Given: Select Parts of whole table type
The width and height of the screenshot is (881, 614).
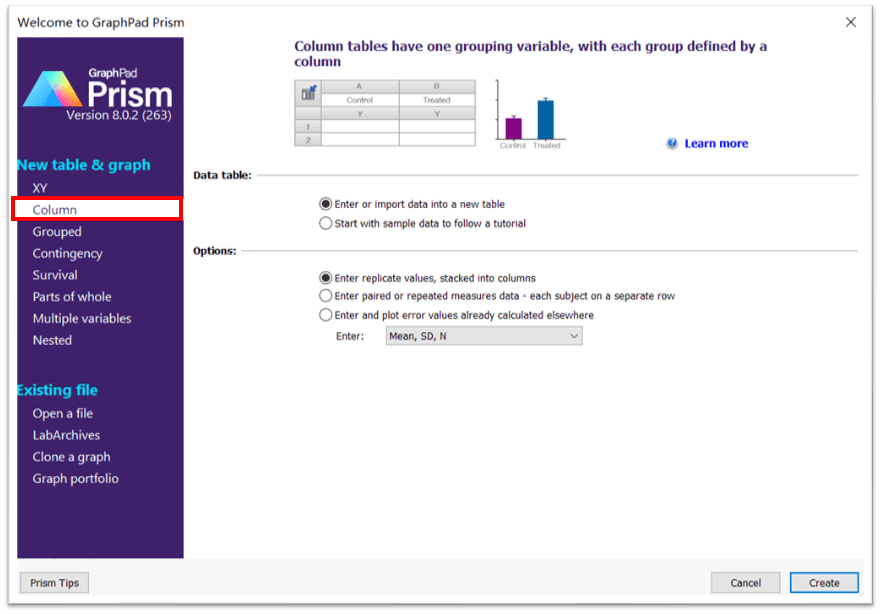Looking at the screenshot, I should pyautogui.click(x=72, y=297).
